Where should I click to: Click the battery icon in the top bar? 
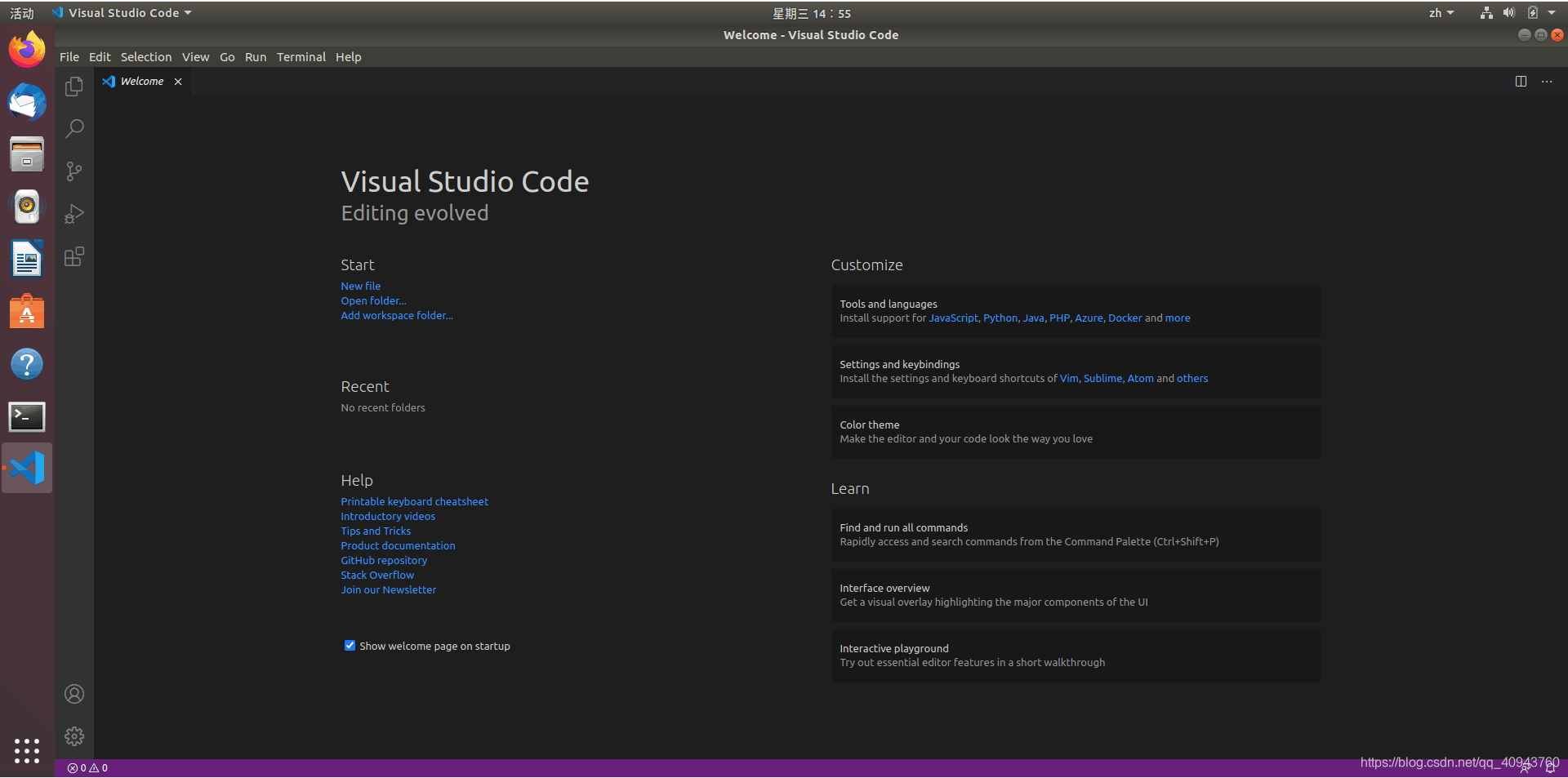click(1533, 13)
